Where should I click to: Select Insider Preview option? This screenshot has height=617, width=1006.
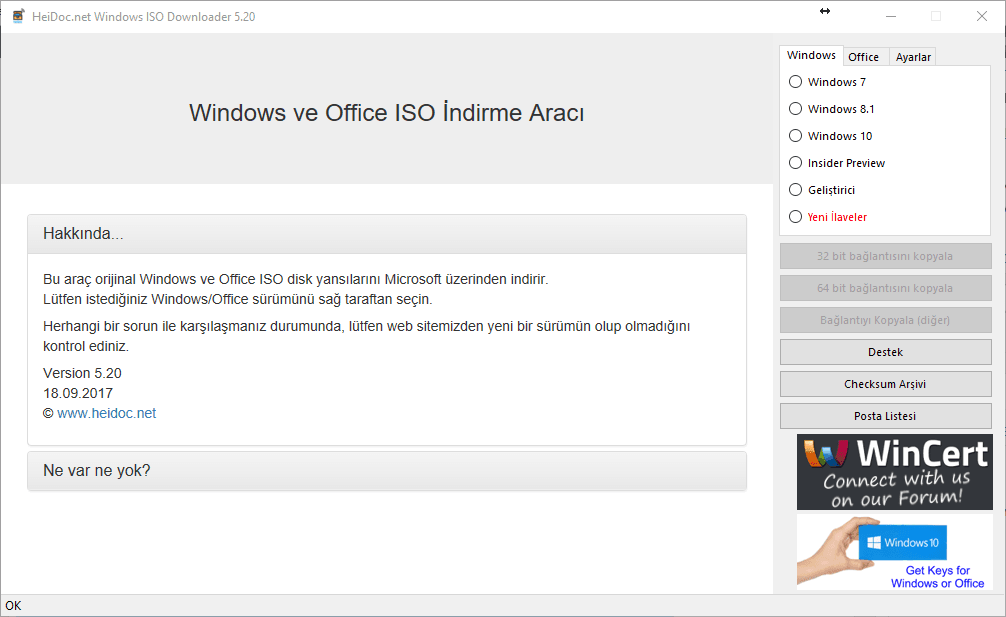click(x=837, y=163)
